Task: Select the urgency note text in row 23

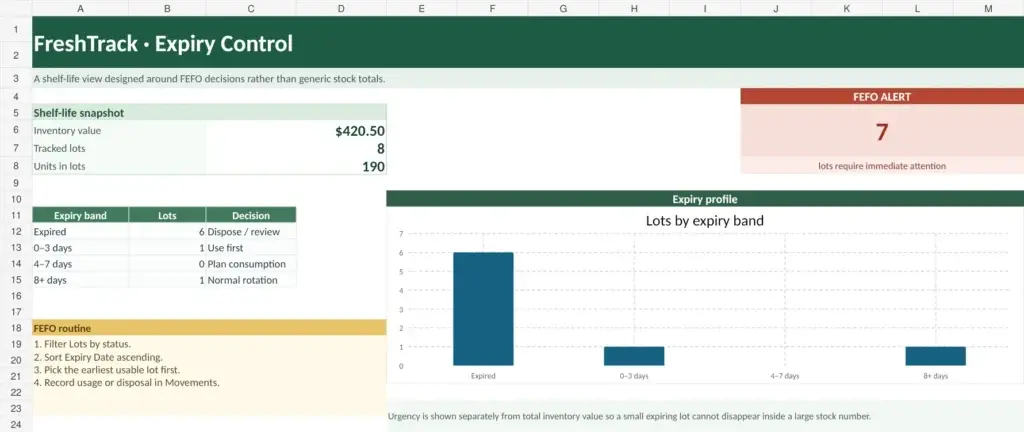Action: (630, 416)
